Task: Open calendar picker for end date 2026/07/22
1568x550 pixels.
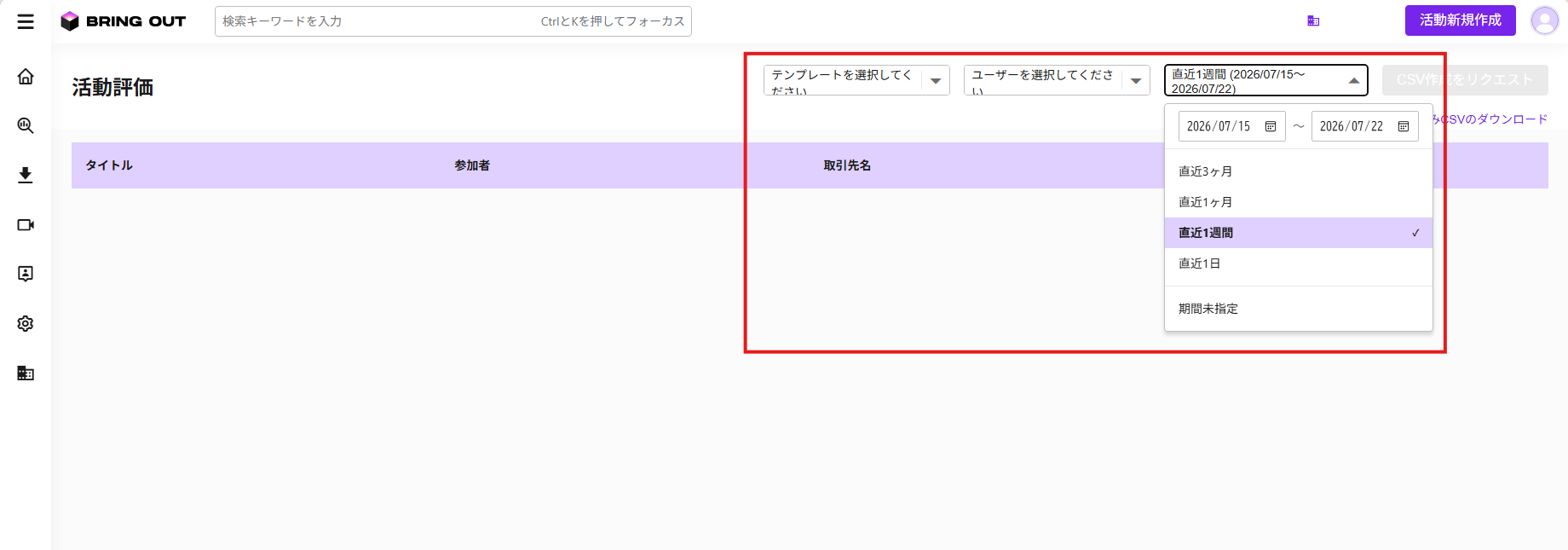Action: 1404,126
